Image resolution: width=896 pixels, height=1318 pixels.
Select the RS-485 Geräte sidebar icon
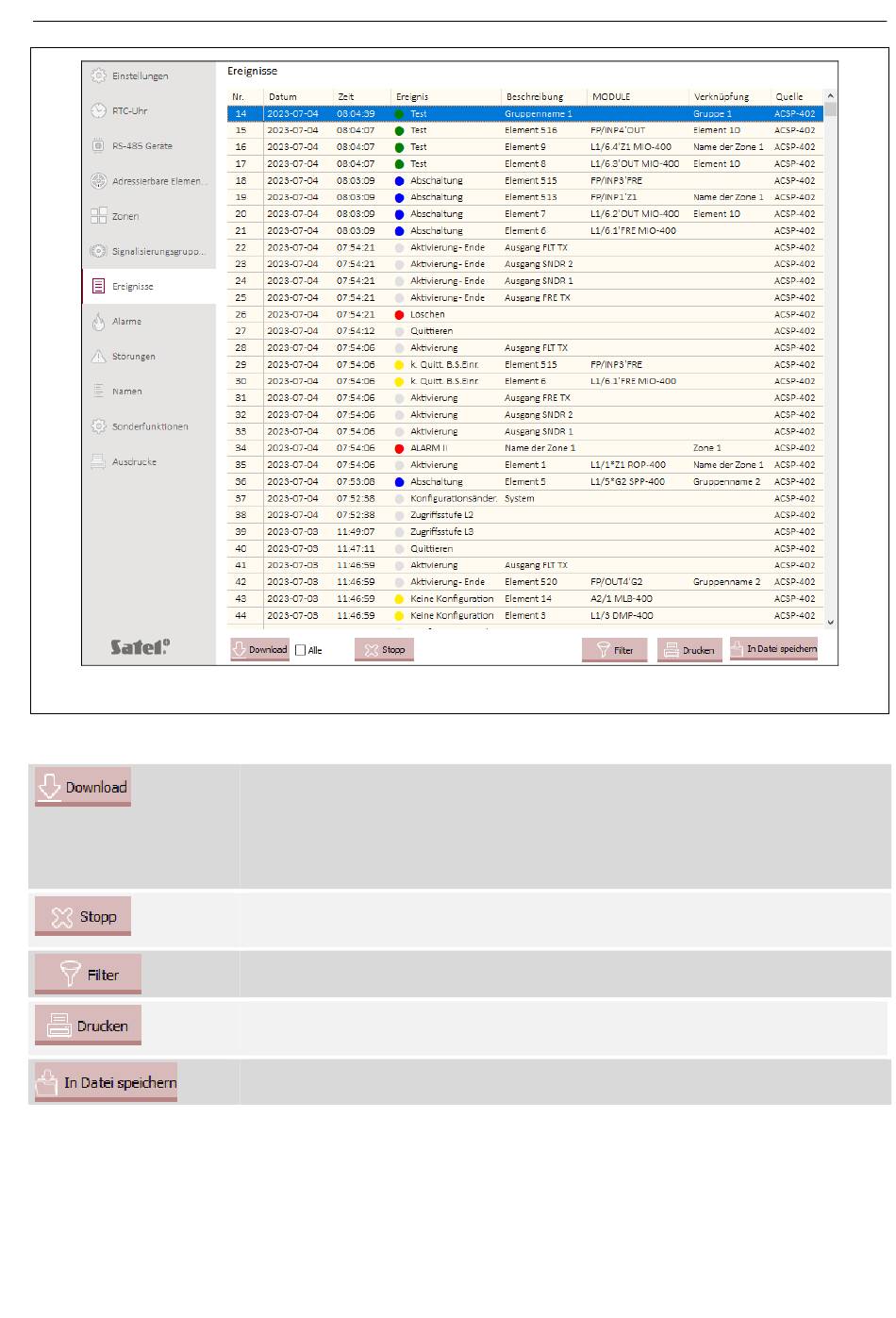(x=98, y=145)
